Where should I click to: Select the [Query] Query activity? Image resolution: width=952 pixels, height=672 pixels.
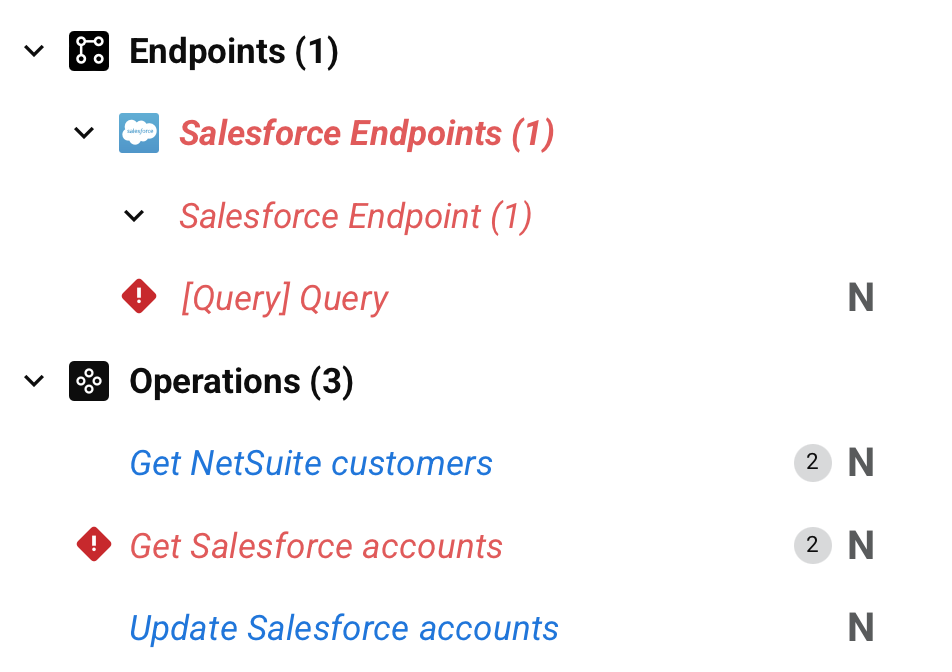(x=284, y=298)
